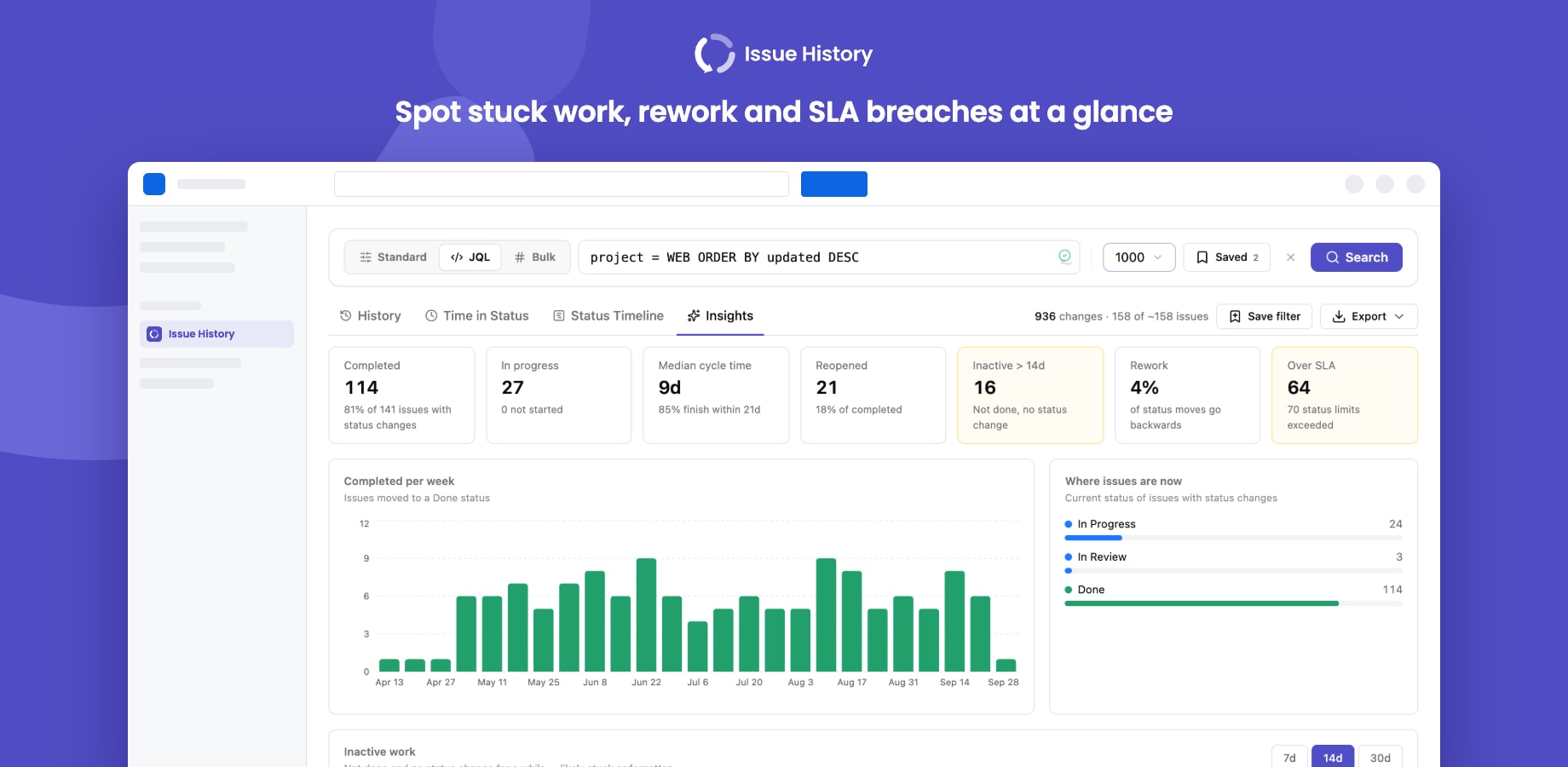Set inactive period to 30d
This screenshot has height=767, width=1568.
coord(1381,758)
